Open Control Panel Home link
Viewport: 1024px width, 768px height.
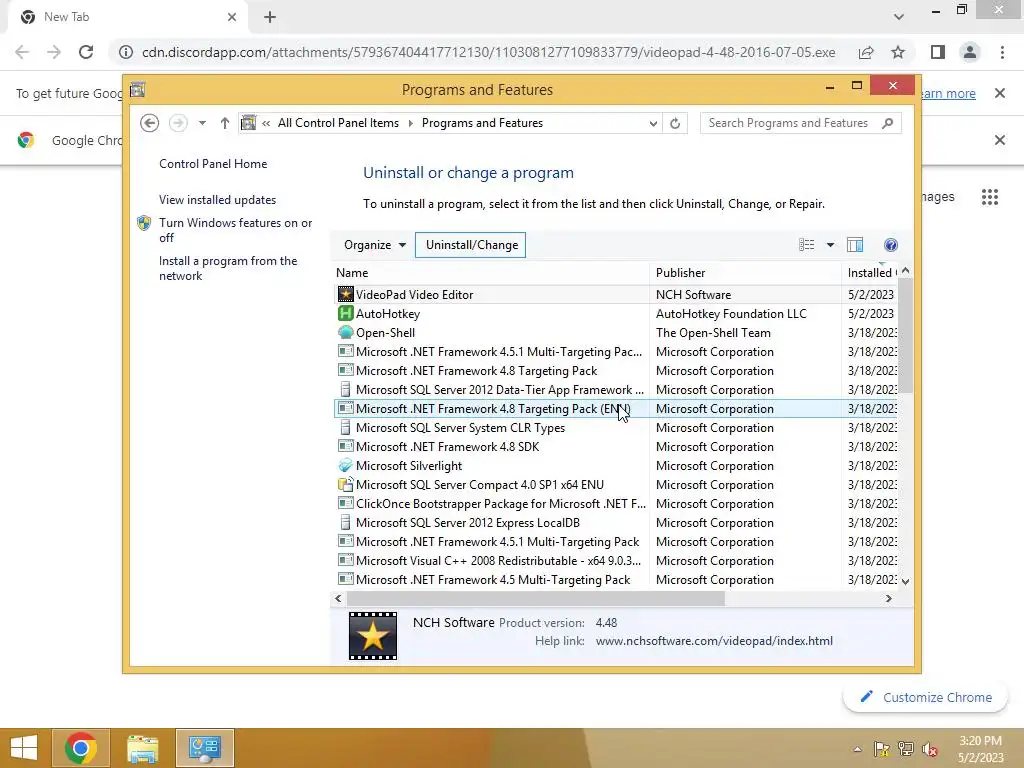click(213, 164)
